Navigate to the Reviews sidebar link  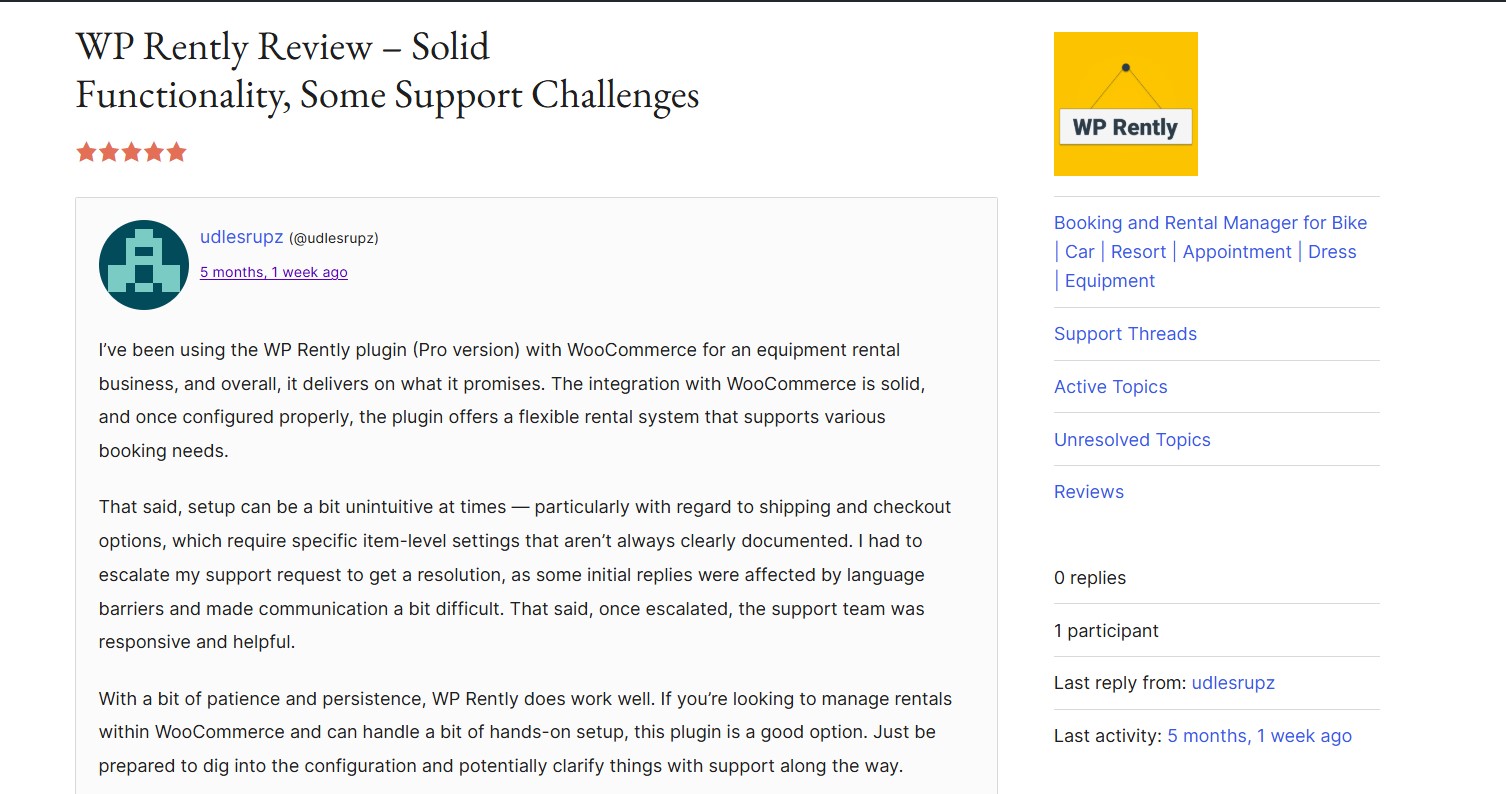[x=1089, y=492]
